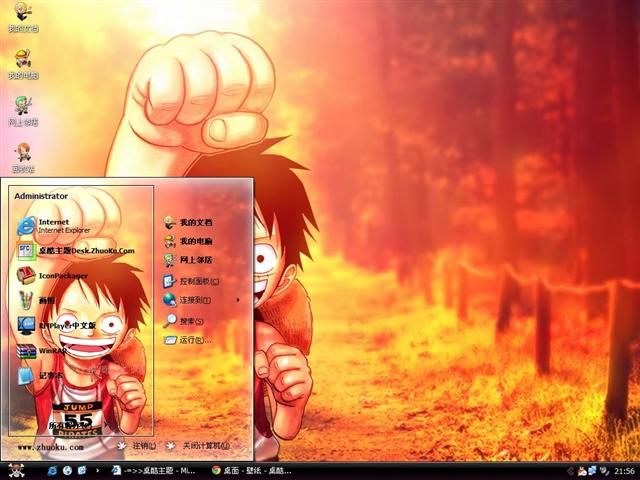This screenshot has width=640, height=480.
Task: Open WinRAR from the Start menu
Action: pos(42,351)
